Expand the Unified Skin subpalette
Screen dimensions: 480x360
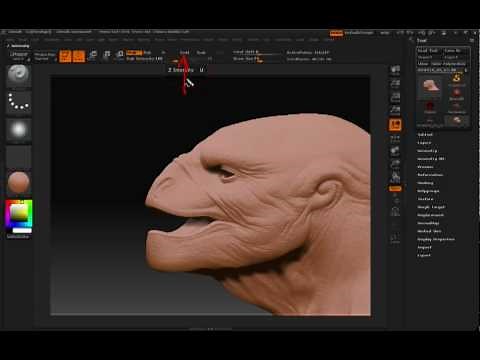429,231
